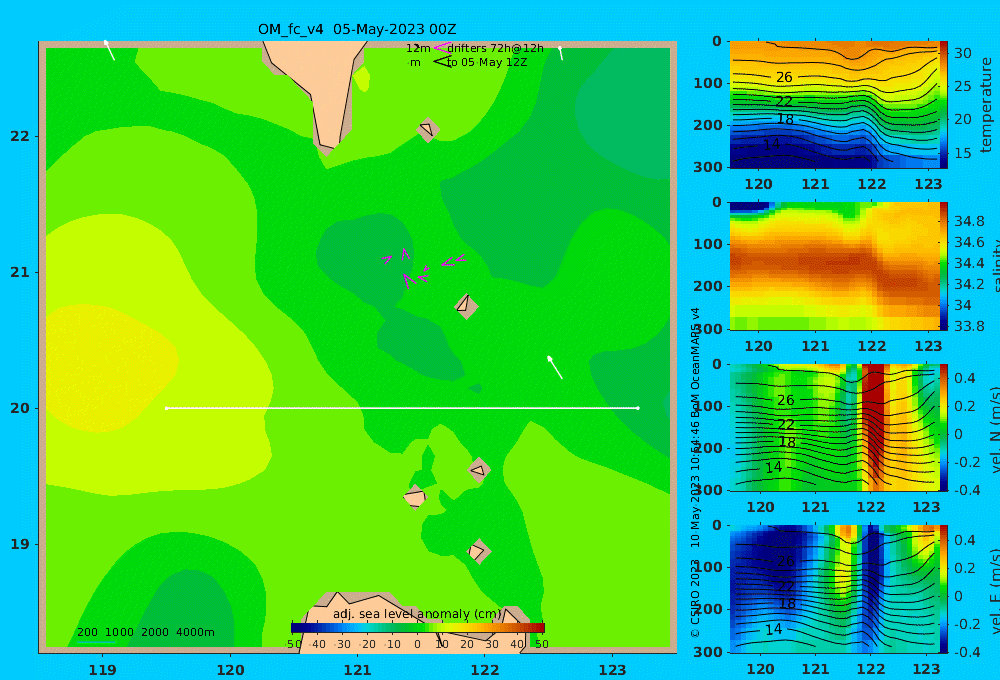The width and height of the screenshot is (1000, 680).
Task: Click the 'vel. N (m/s)' axis label
Action: (994, 427)
